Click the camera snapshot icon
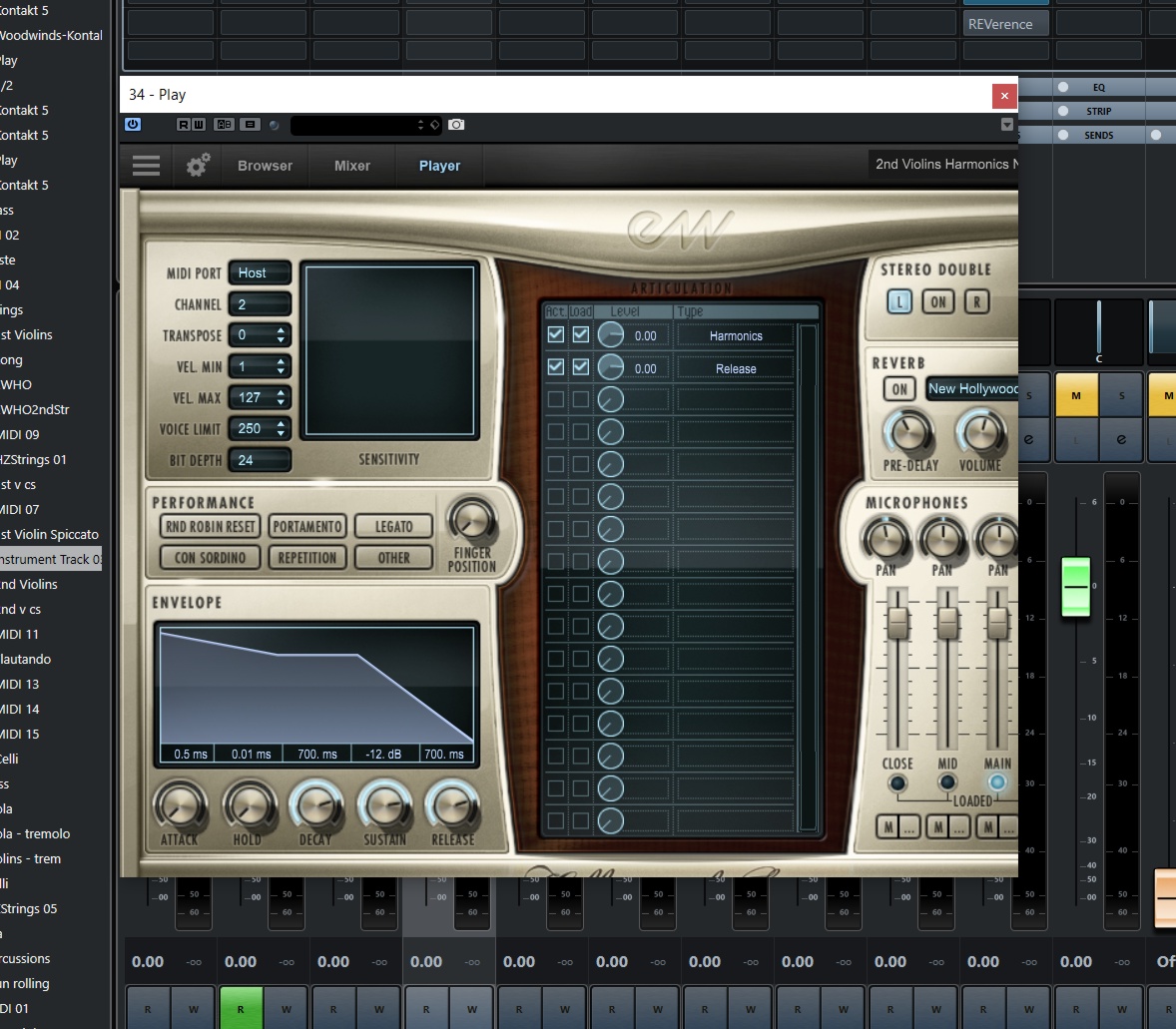 456,125
